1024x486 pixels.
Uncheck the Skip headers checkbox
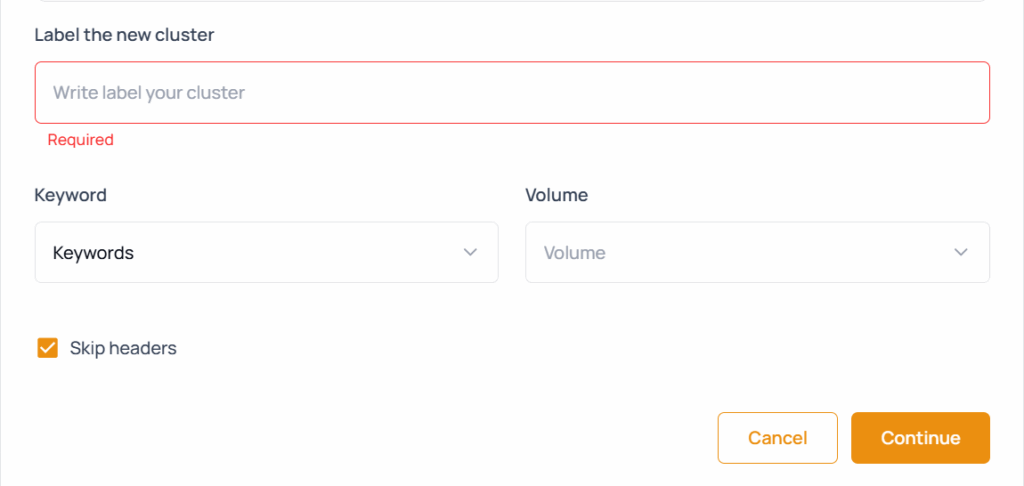[47, 348]
